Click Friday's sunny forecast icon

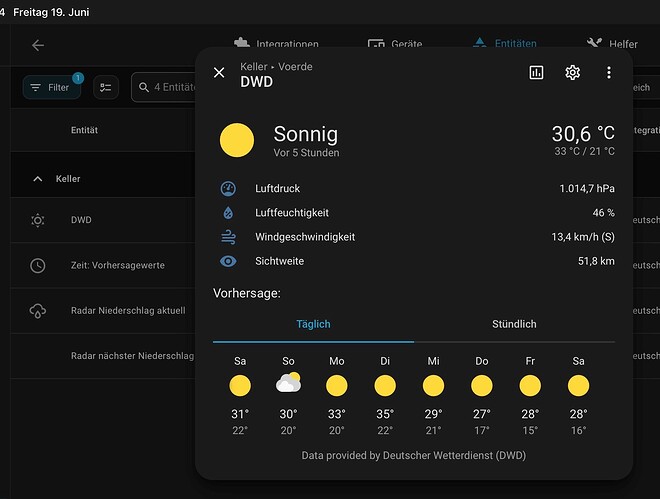530,386
